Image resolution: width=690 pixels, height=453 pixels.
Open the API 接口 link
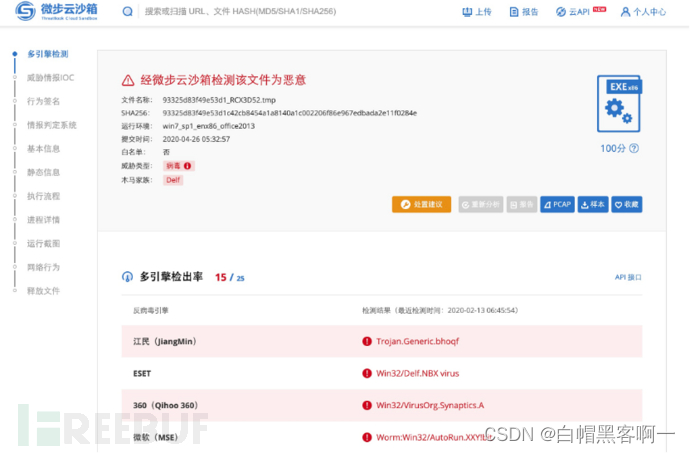628,277
